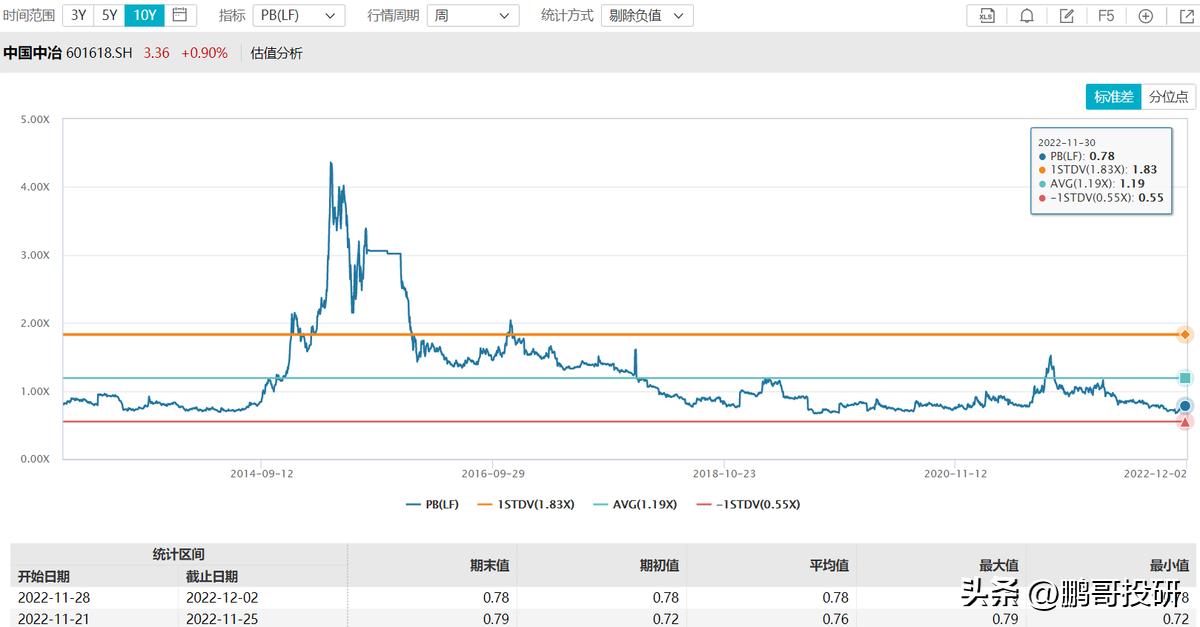Refresh the chart with F5 icon

point(1105,15)
